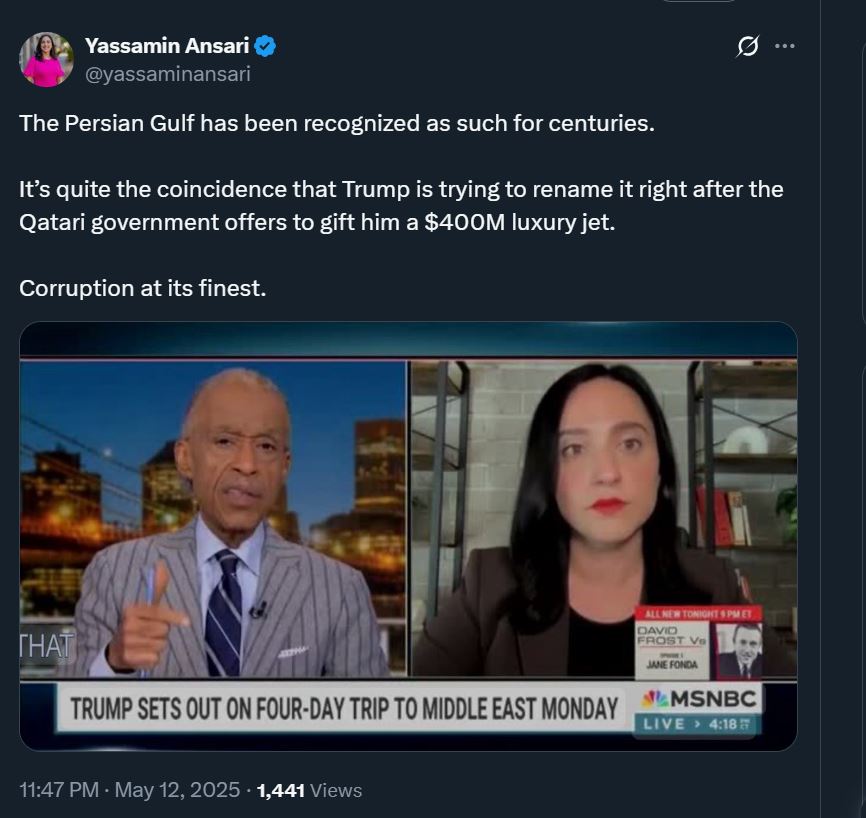Open the three-dot more options menu
The width and height of the screenshot is (866, 818).
coord(785,46)
